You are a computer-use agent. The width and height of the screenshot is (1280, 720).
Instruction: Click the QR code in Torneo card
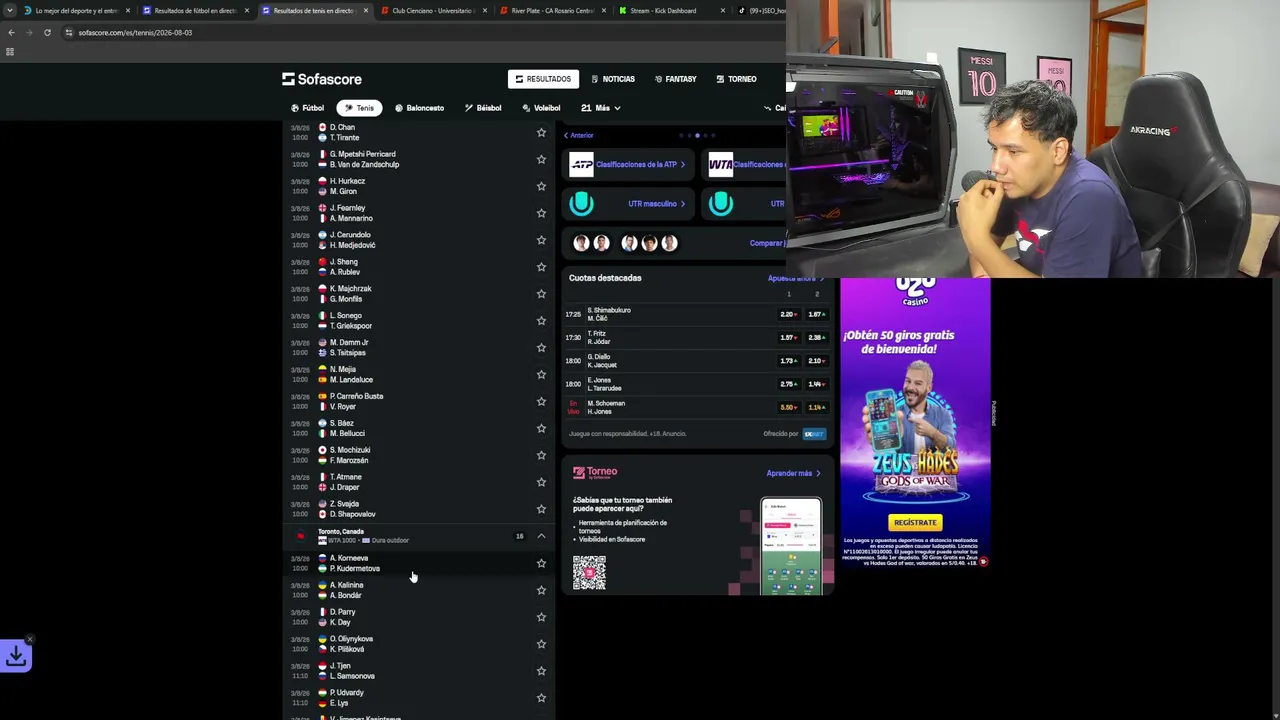click(x=589, y=573)
